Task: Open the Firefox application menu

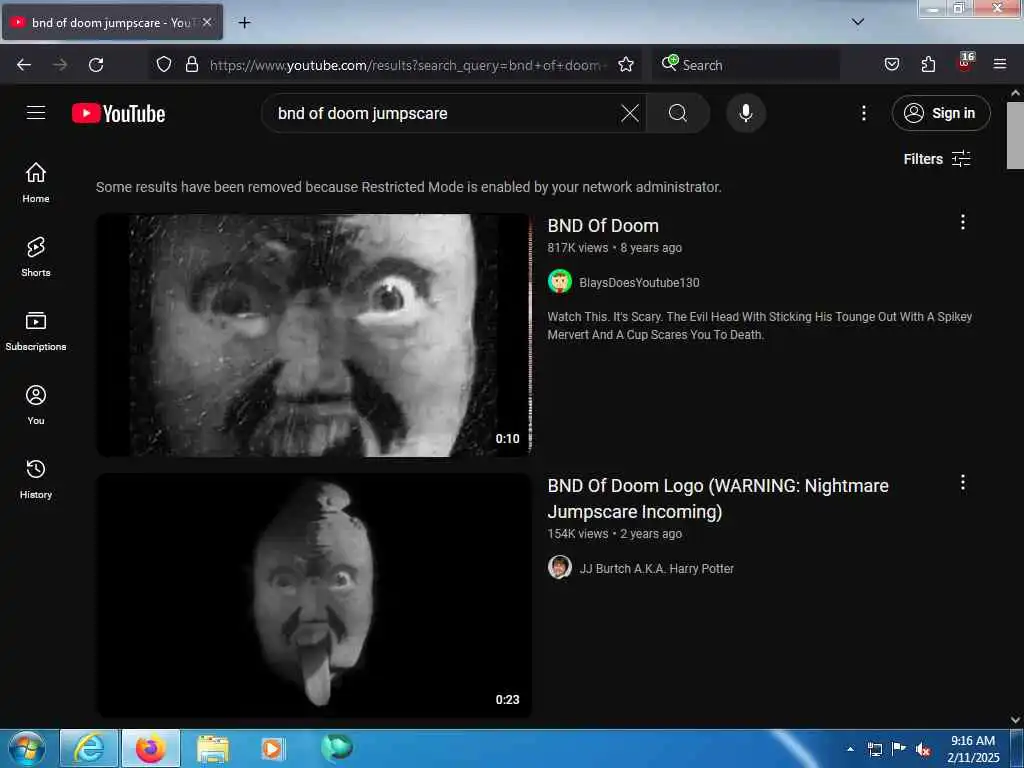Action: [999, 64]
